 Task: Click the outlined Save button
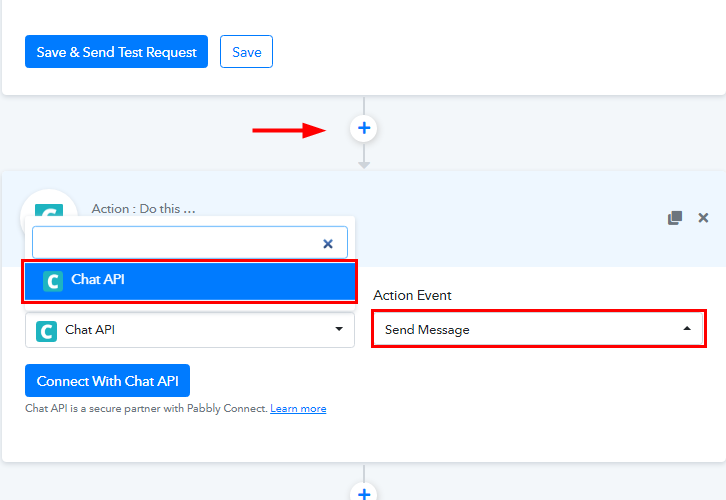point(246,52)
